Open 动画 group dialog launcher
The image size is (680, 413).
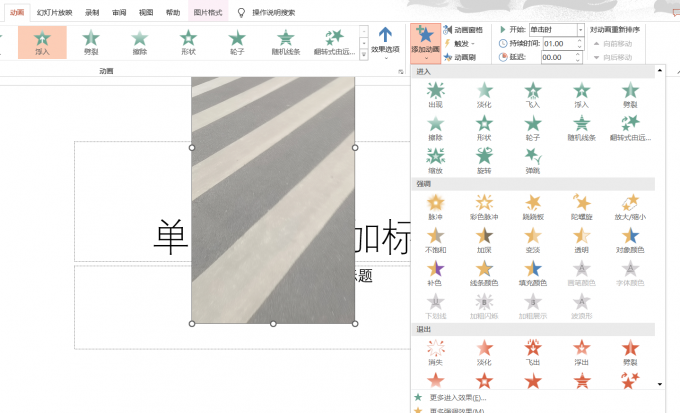coord(401,72)
